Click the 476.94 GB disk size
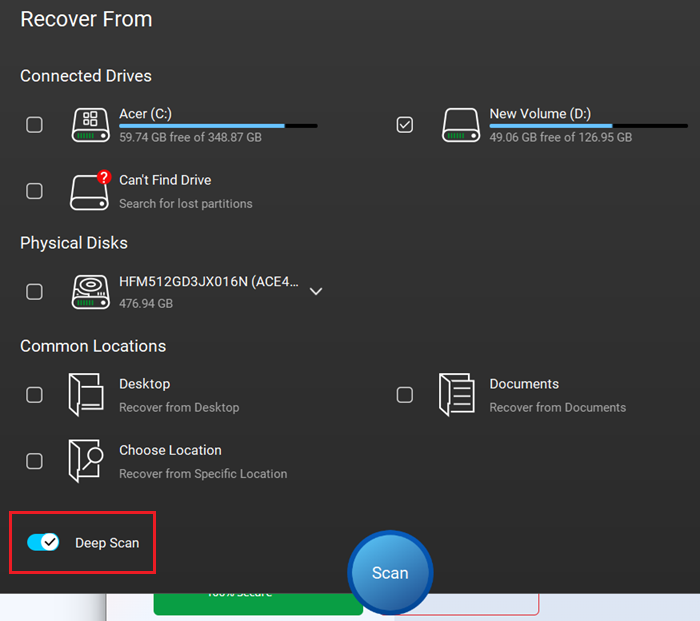 point(146,304)
